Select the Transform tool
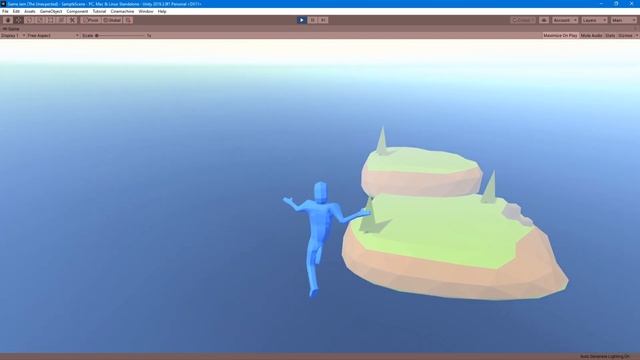 [x=61, y=20]
